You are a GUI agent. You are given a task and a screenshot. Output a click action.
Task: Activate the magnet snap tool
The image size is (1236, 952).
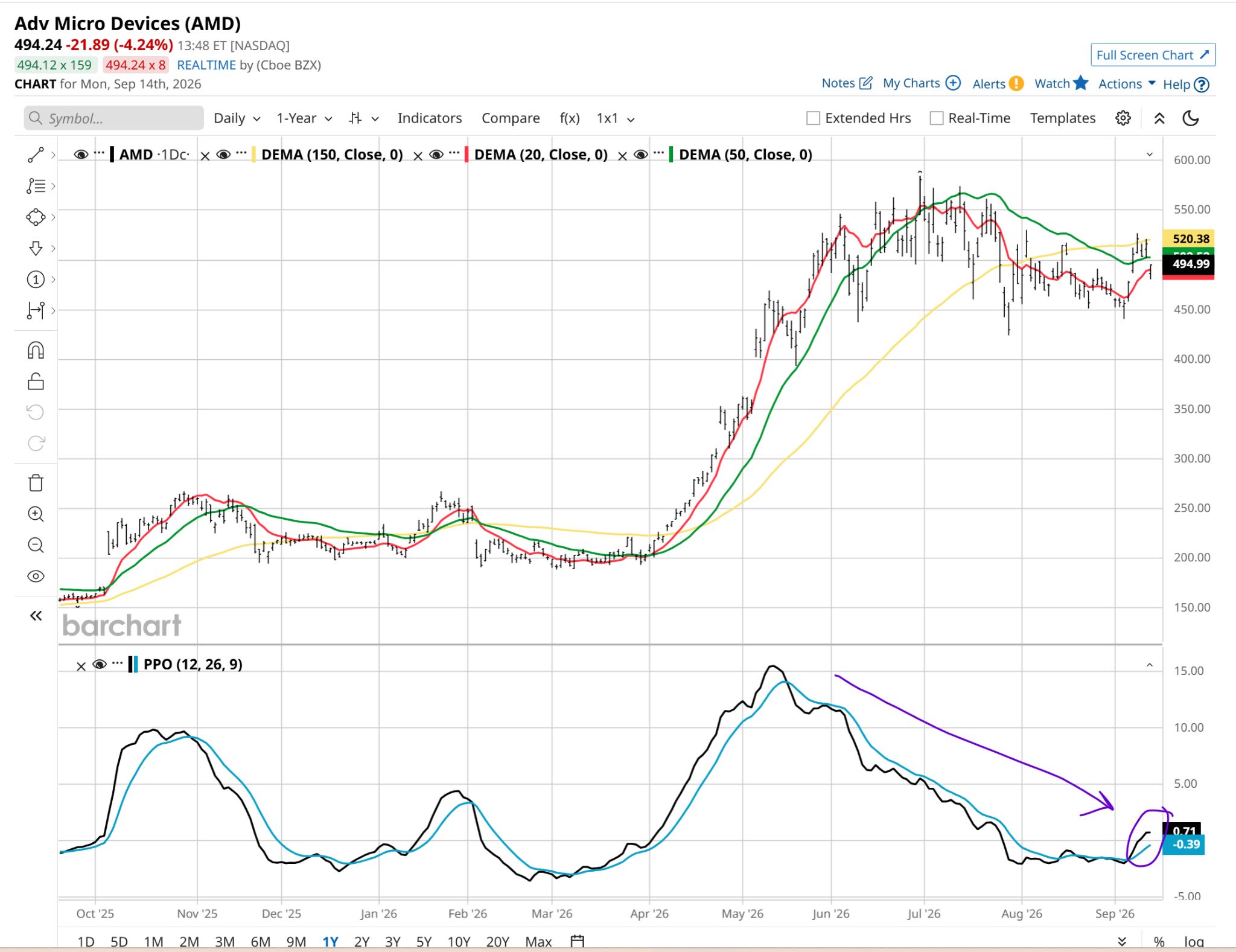(36, 350)
